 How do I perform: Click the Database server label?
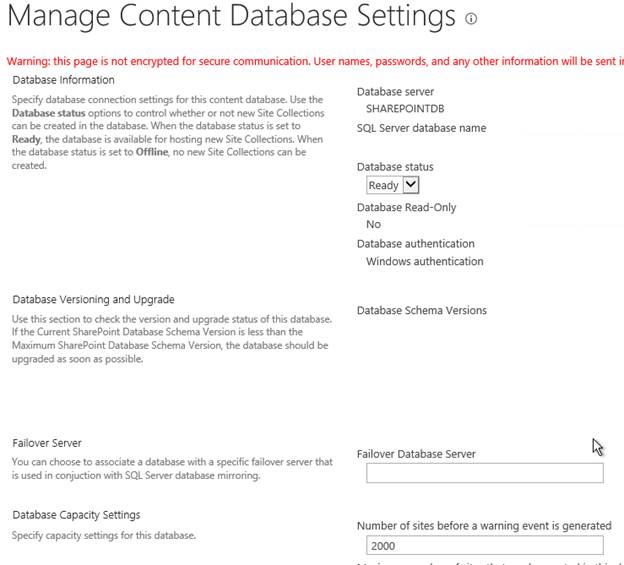click(395, 92)
